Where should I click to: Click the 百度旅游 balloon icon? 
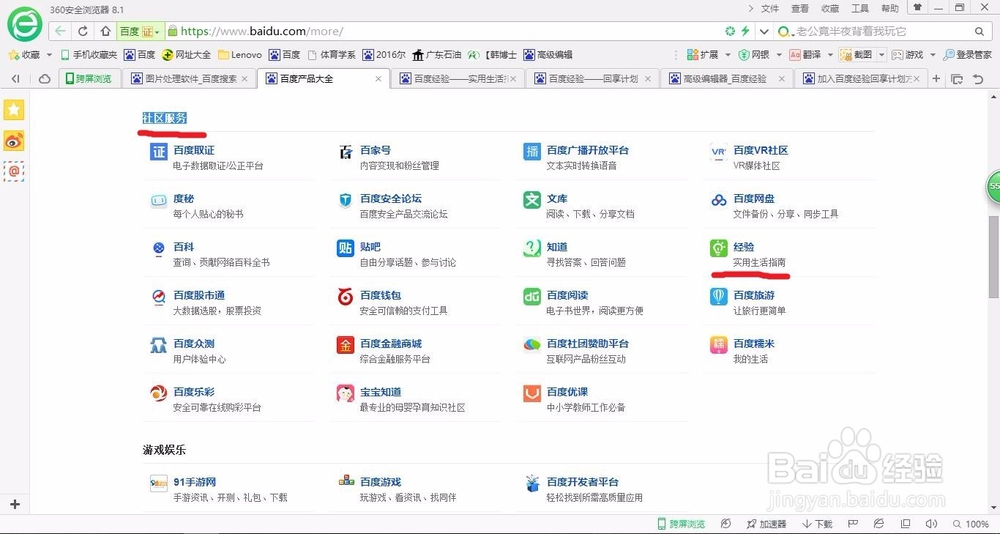point(719,297)
